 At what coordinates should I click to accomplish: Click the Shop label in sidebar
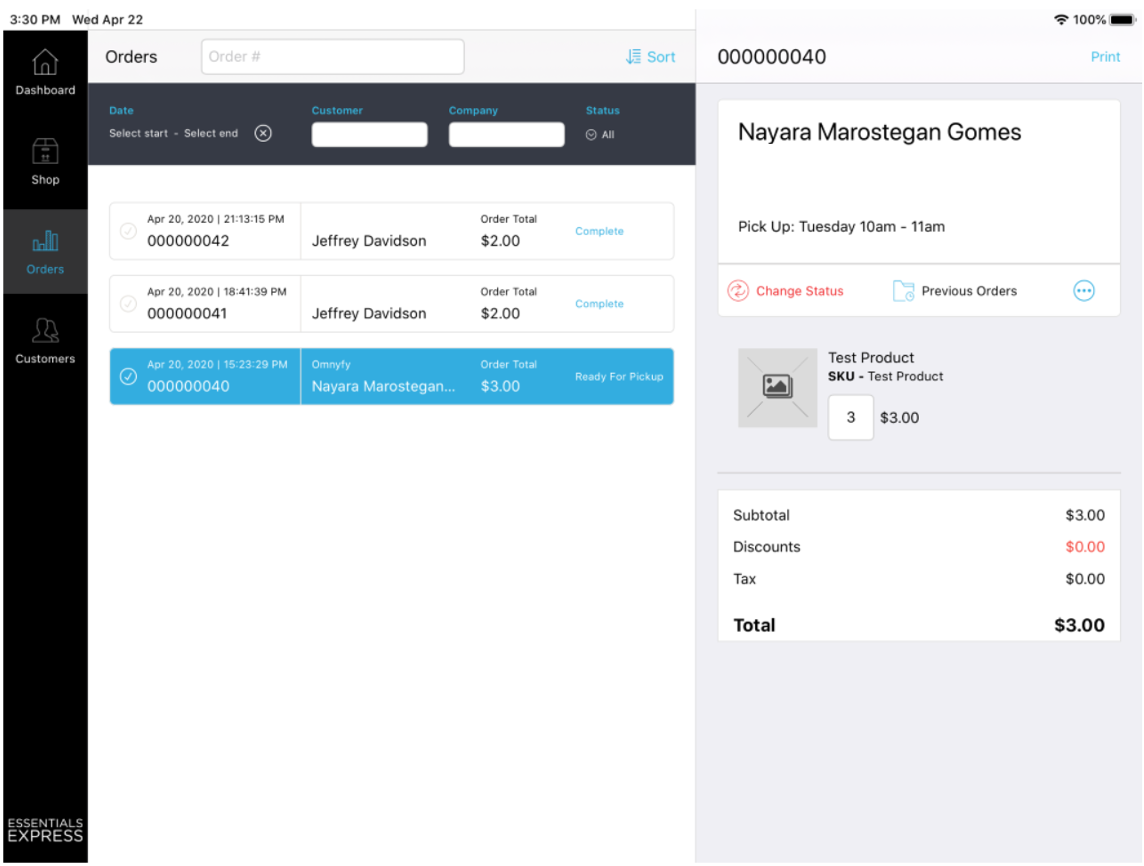coord(45,180)
